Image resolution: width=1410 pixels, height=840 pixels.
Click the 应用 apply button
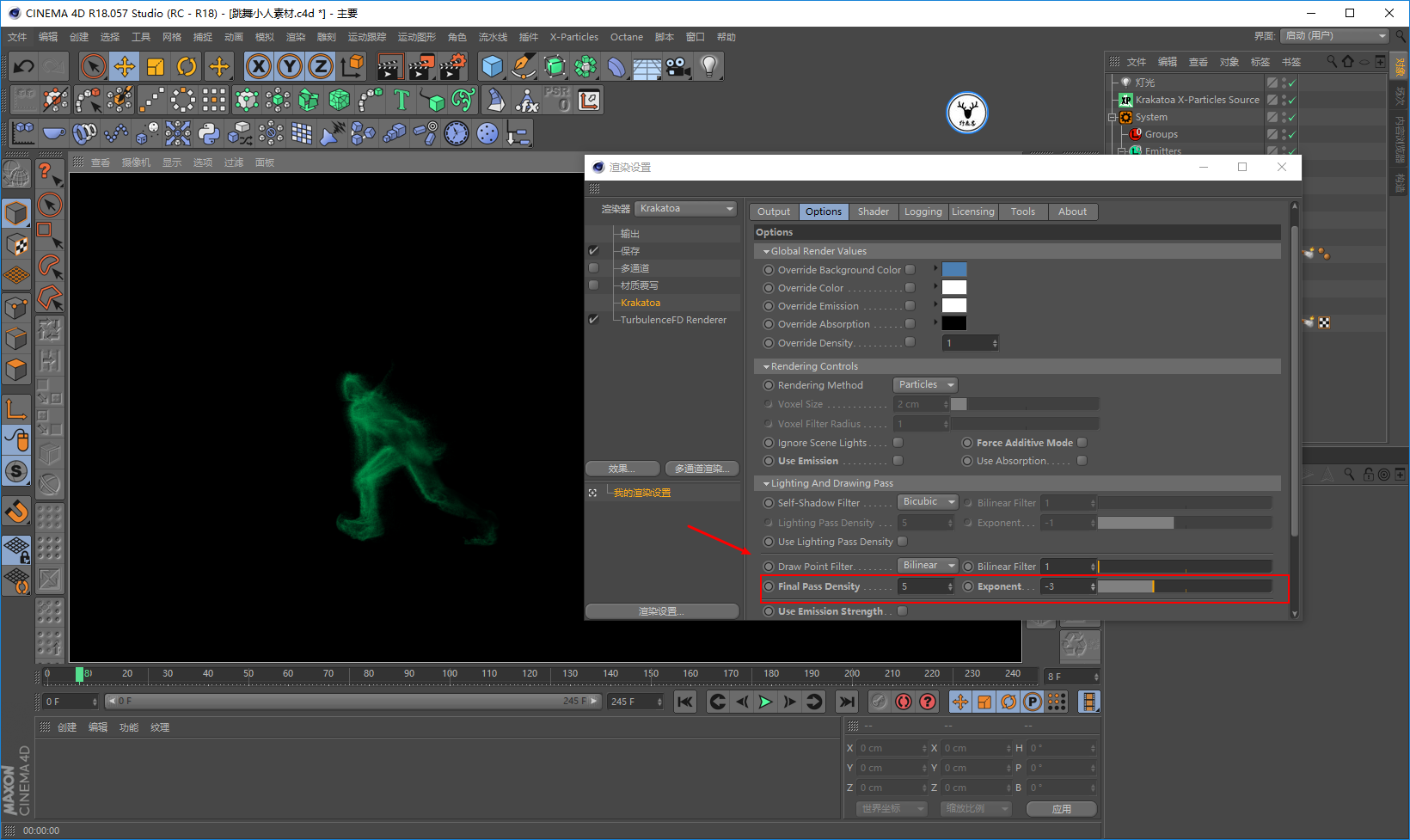[1062, 809]
